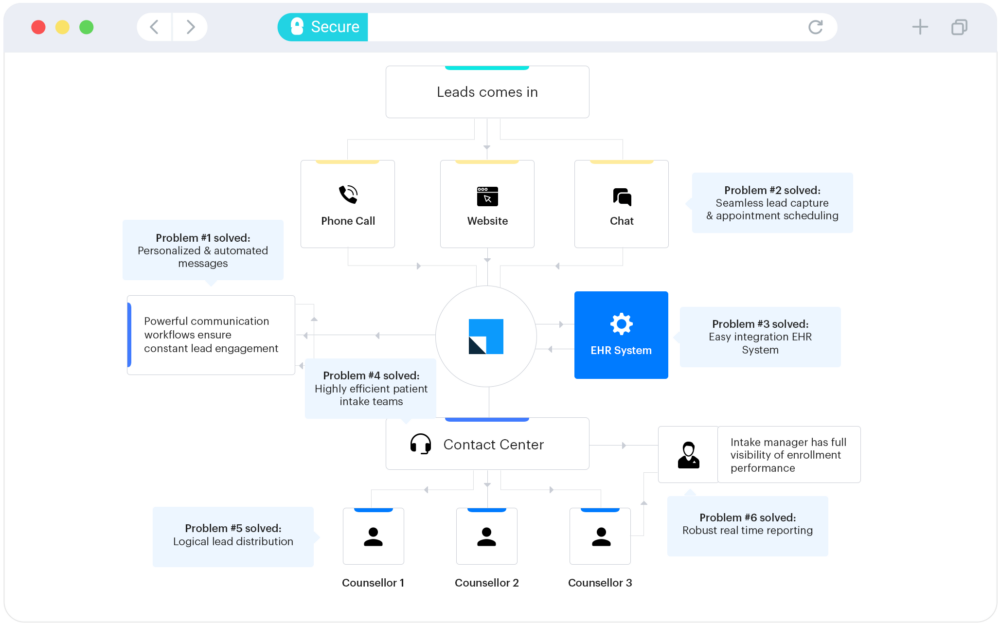Open a new tab with the plus button
This screenshot has width=1000, height=625.
[919, 27]
